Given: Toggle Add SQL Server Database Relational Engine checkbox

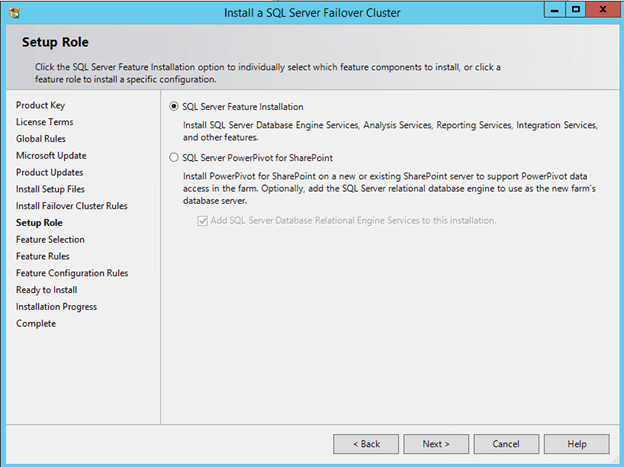Looking at the screenshot, I should 203,220.
